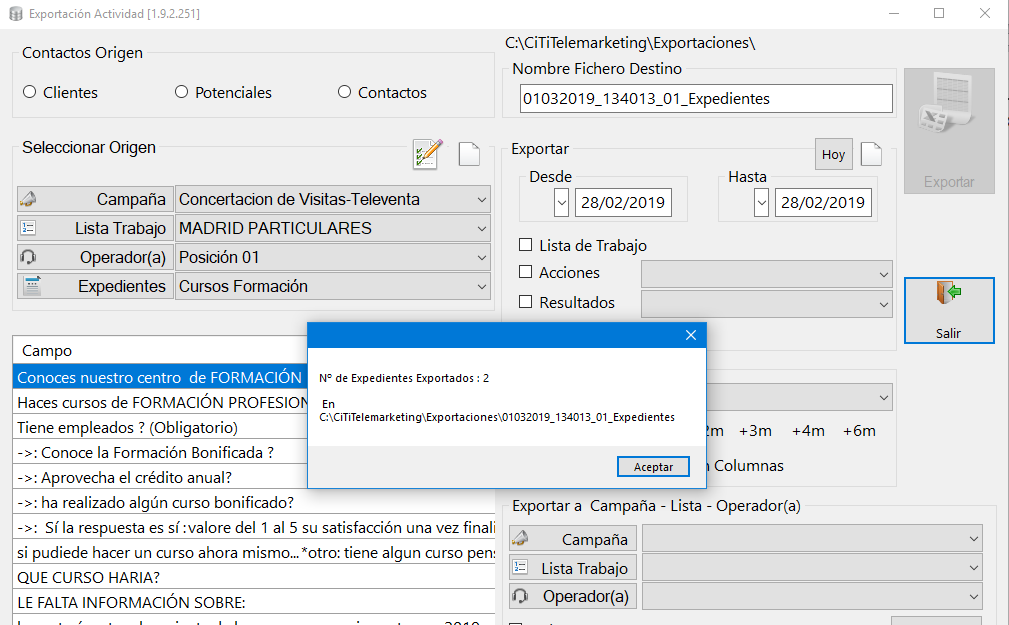Click the Excel Exportar icon button

click(949, 131)
